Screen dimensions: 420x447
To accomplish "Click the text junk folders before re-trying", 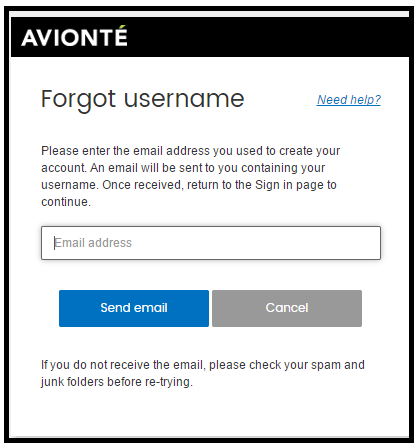I will click(x=116, y=382).
